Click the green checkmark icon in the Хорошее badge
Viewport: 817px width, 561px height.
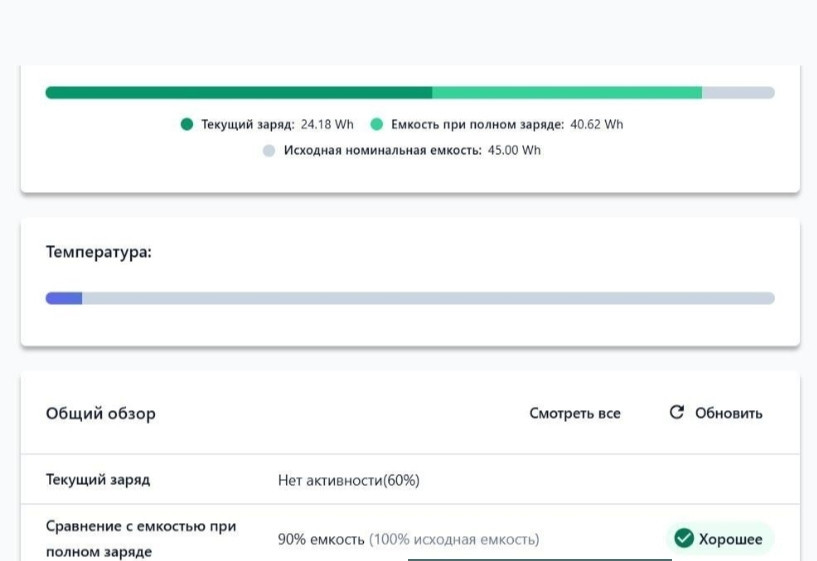[x=684, y=539]
